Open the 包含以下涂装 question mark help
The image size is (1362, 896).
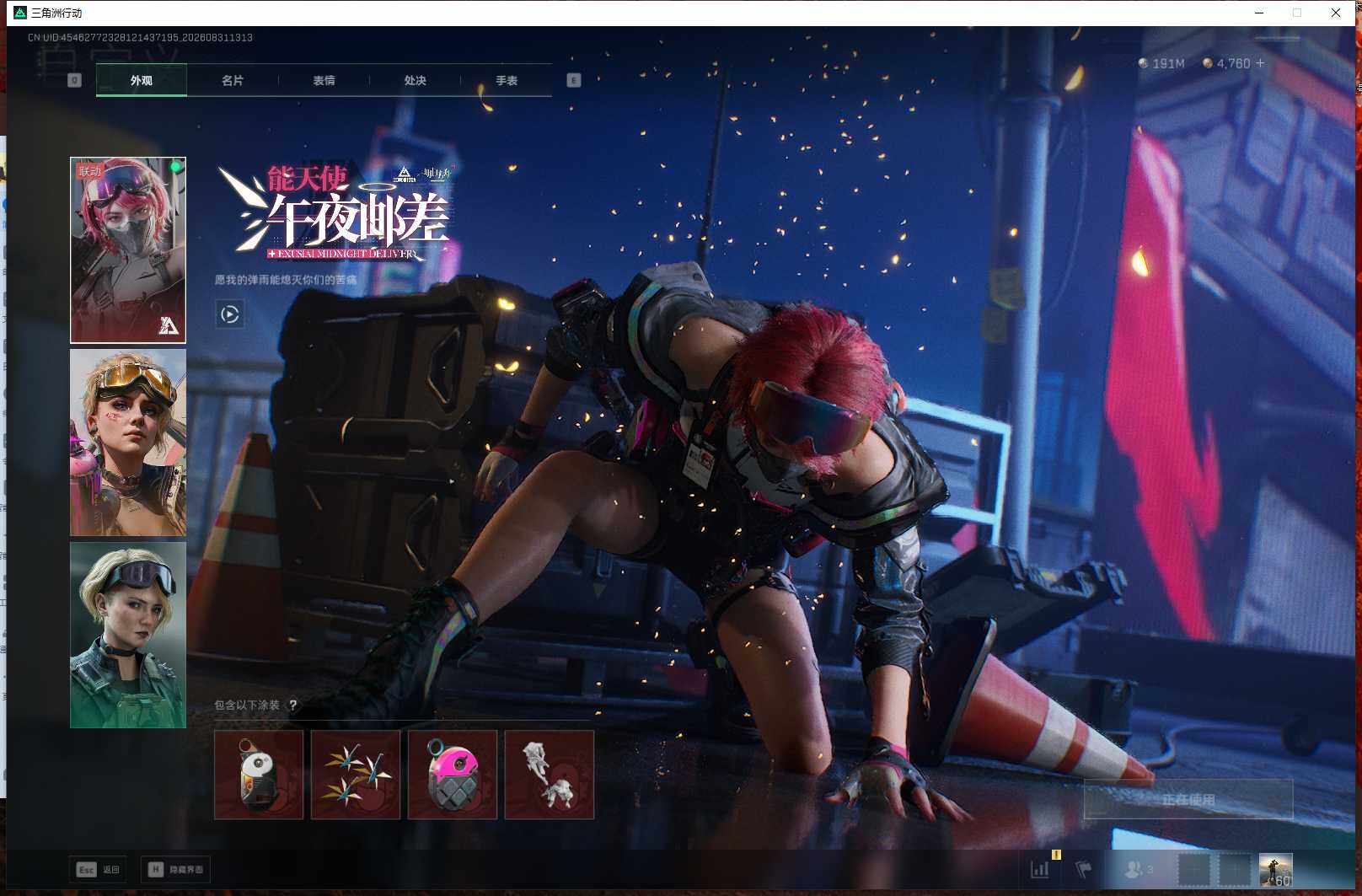[x=292, y=706]
